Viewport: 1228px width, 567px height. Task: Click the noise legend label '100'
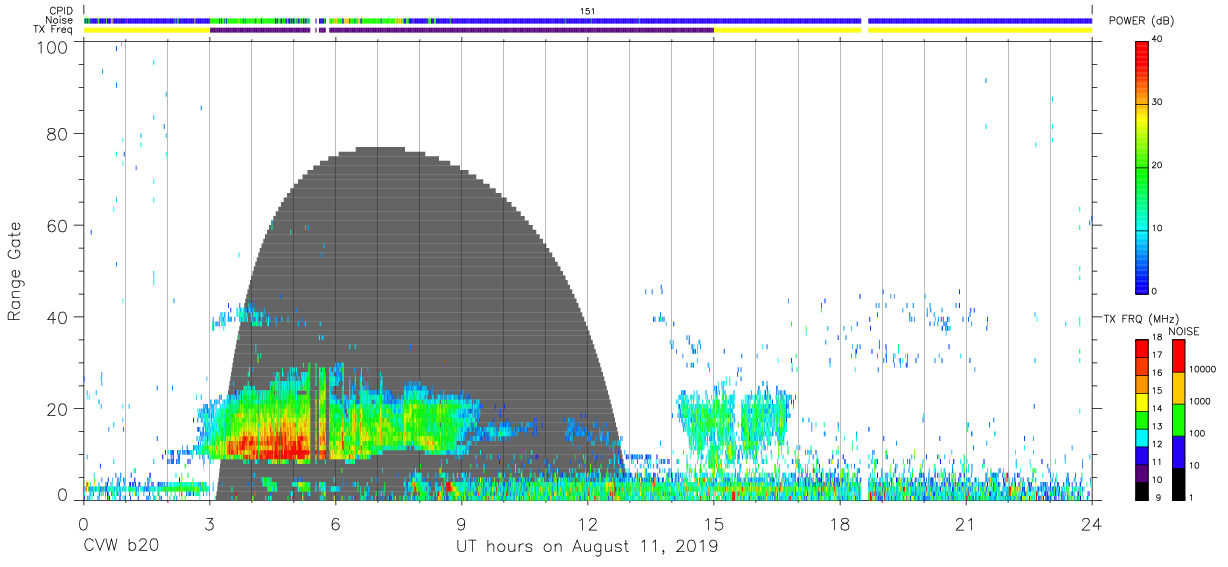tap(1197, 433)
